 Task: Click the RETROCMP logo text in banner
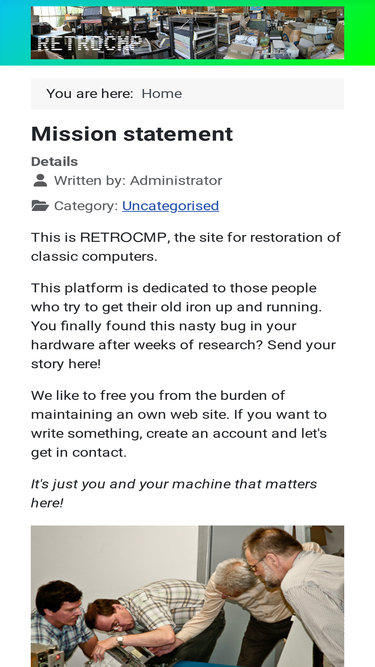pos(90,43)
